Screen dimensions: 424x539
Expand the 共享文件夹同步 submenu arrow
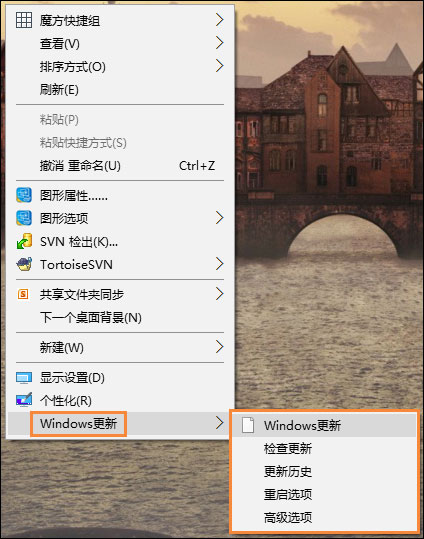[x=219, y=294]
